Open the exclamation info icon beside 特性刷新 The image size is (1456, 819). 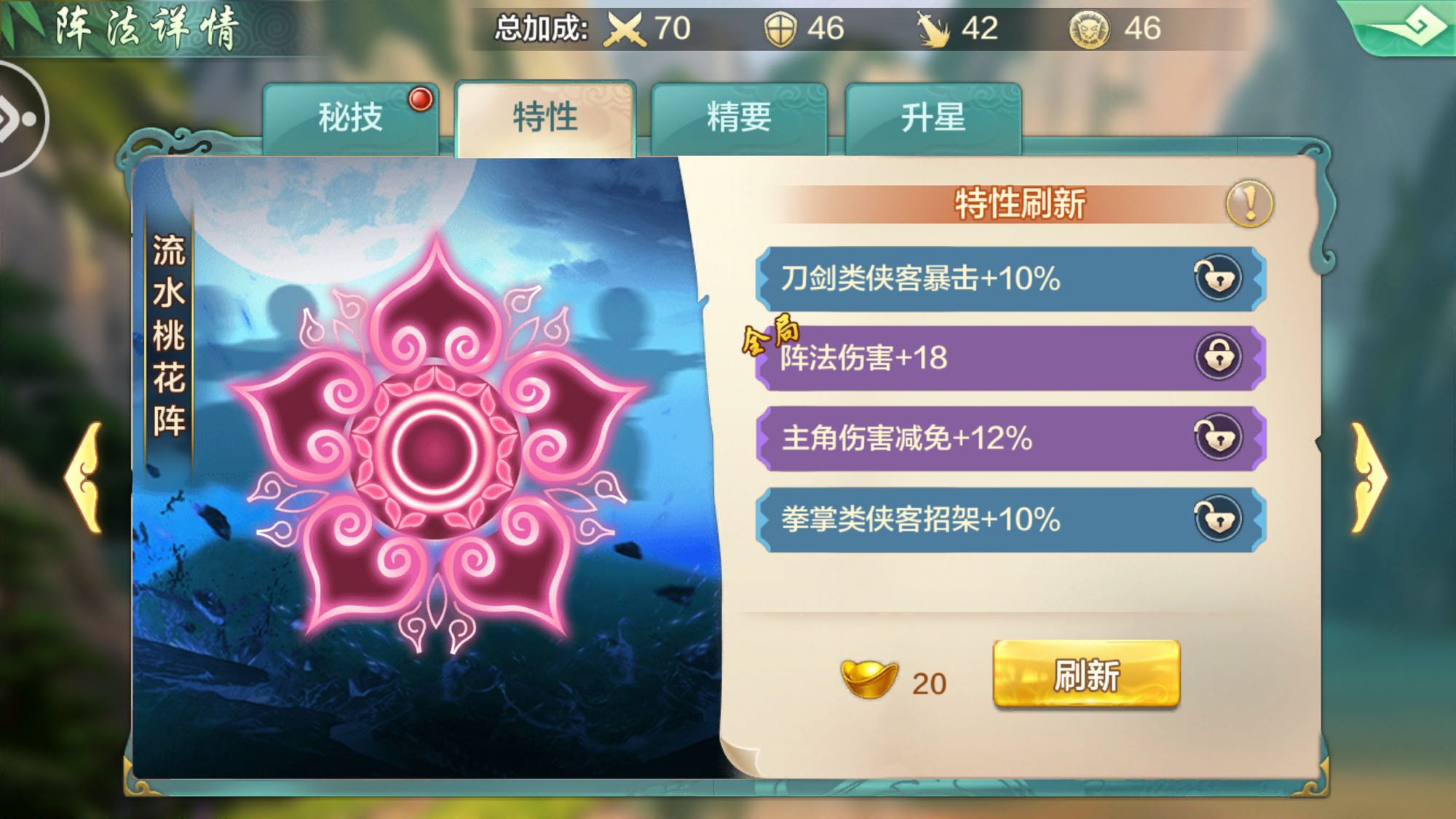(1249, 204)
